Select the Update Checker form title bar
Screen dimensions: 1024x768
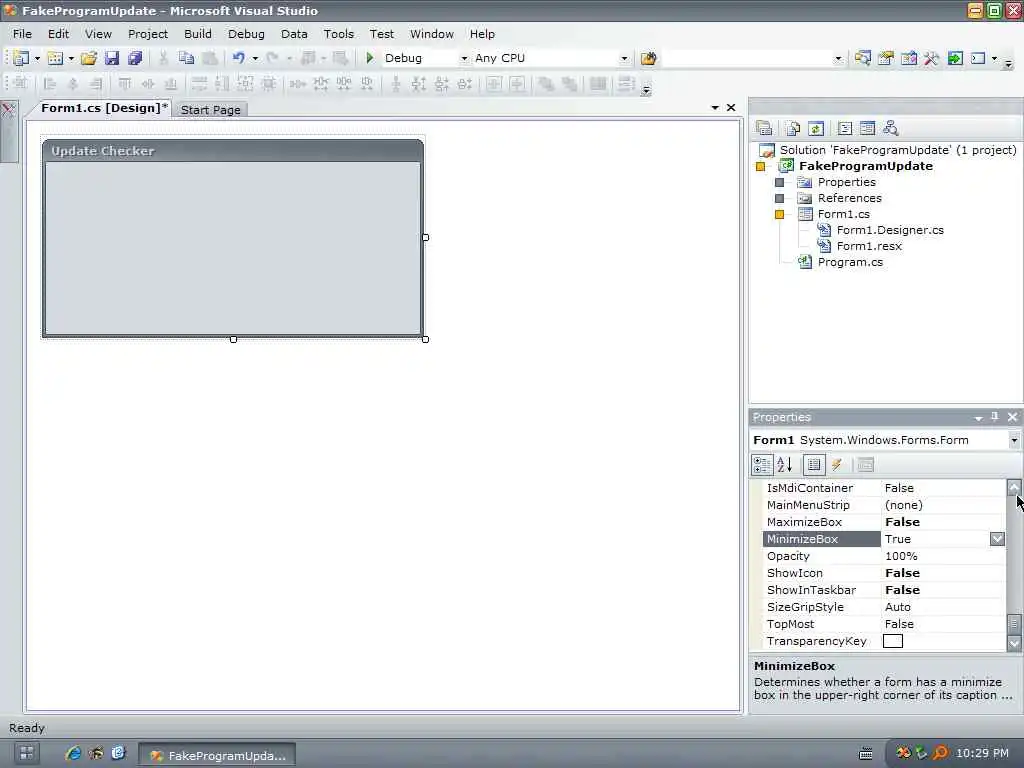pos(233,151)
